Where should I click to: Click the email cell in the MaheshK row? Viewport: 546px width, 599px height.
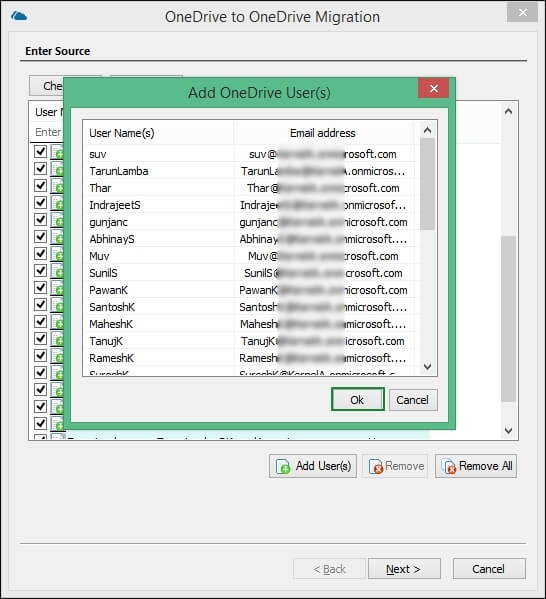pos(323,324)
